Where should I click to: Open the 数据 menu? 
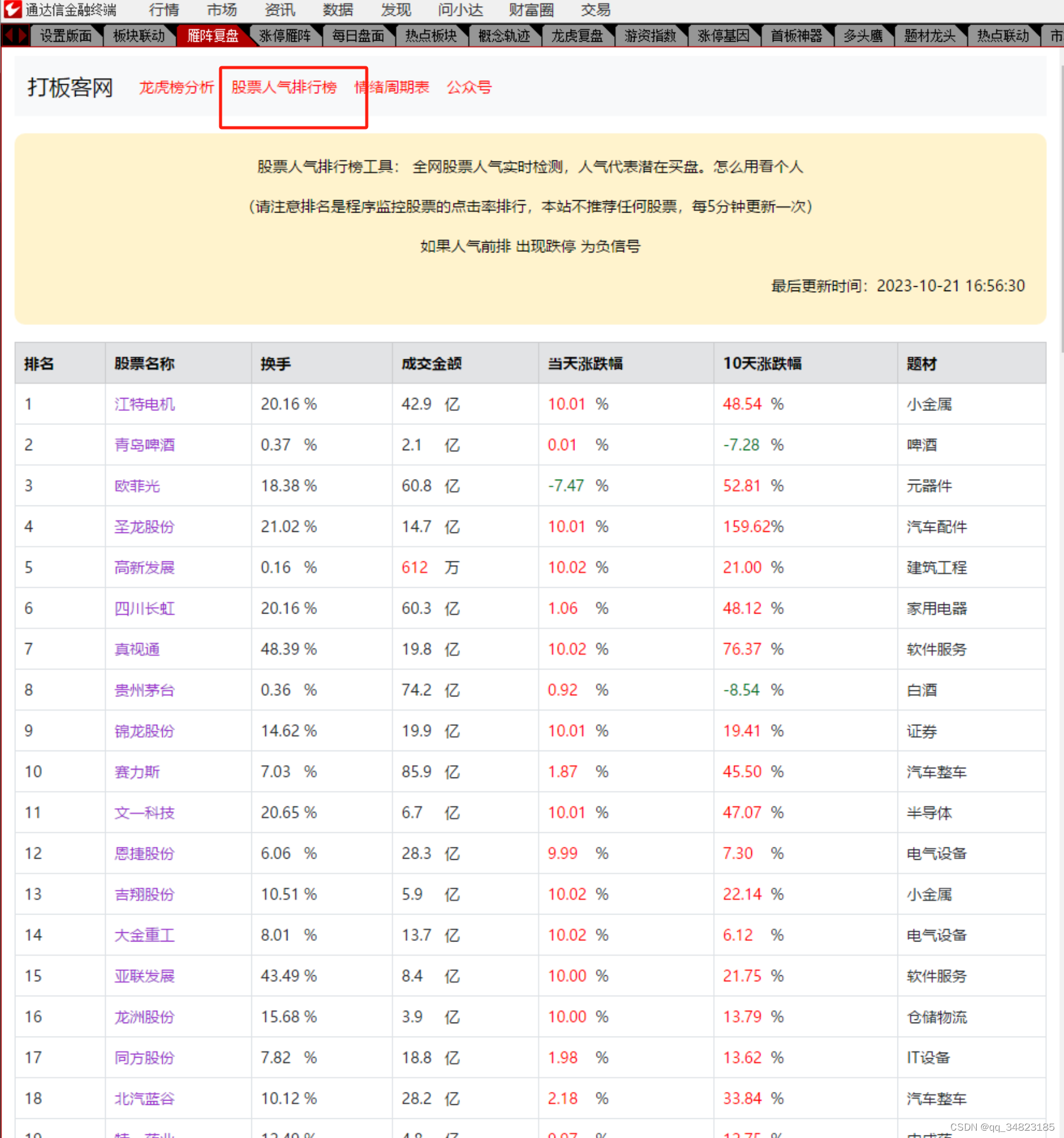(x=337, y=10)
